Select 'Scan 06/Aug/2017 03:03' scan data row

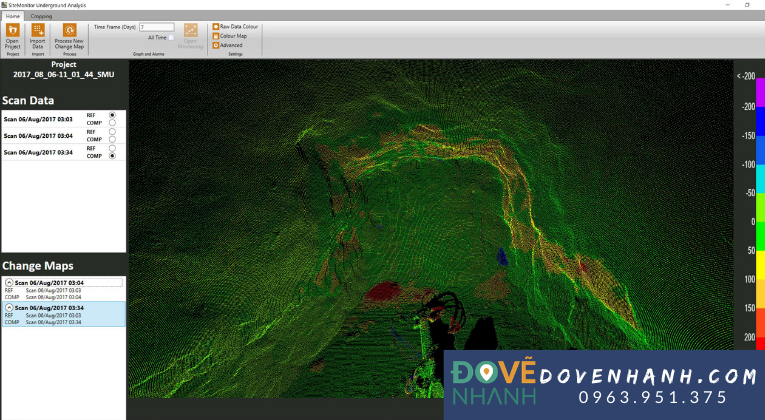(63, 119)
